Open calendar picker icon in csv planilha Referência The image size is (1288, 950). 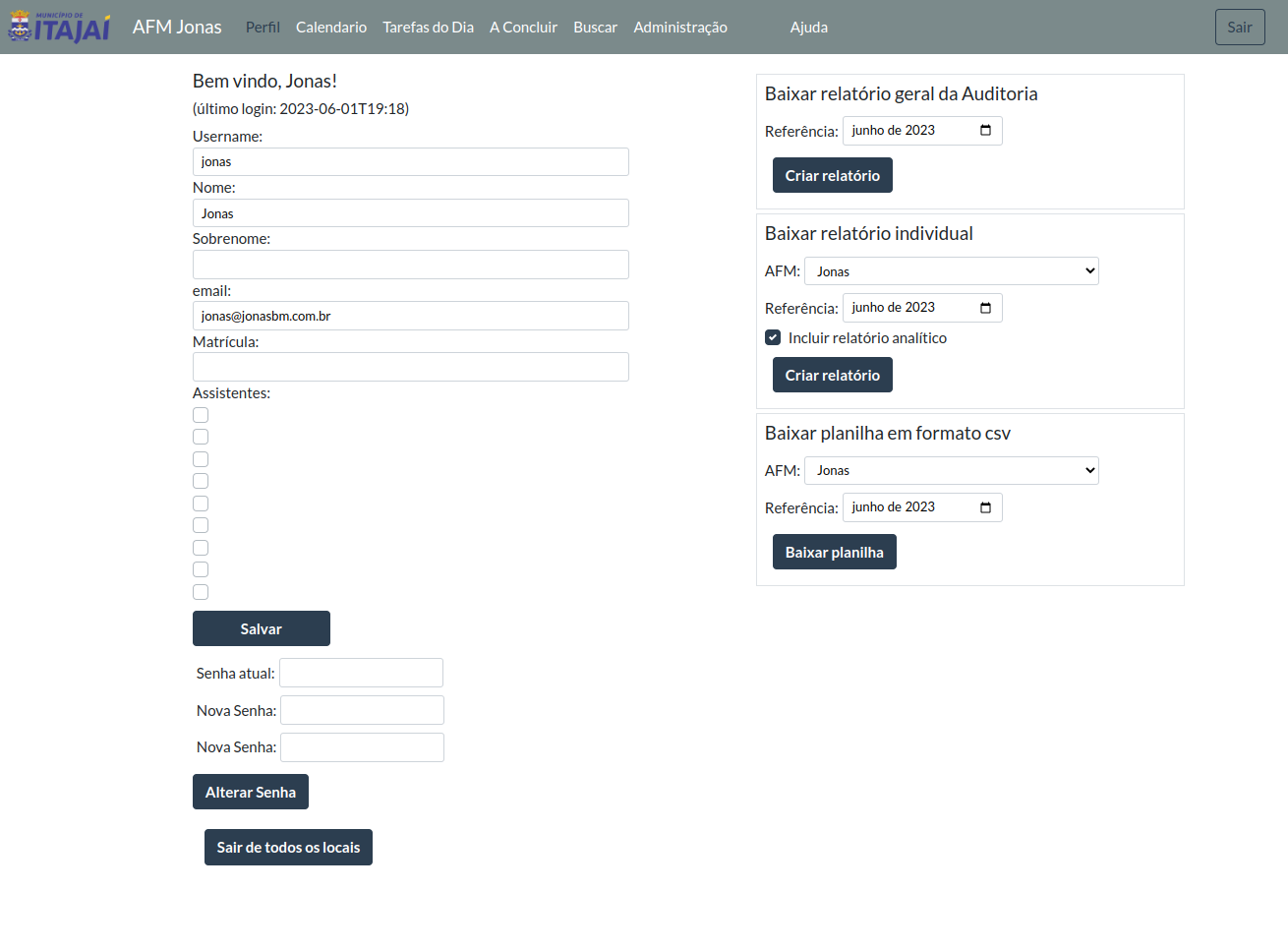[x=985, y=507]
